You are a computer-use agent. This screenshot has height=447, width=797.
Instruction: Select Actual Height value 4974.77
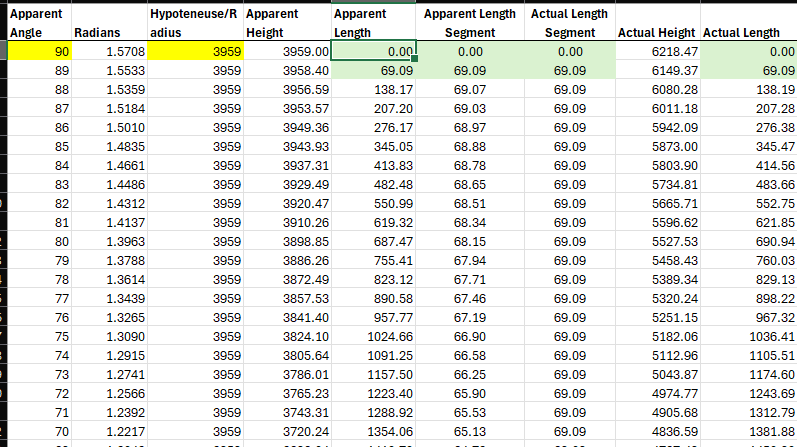(658, 393)
